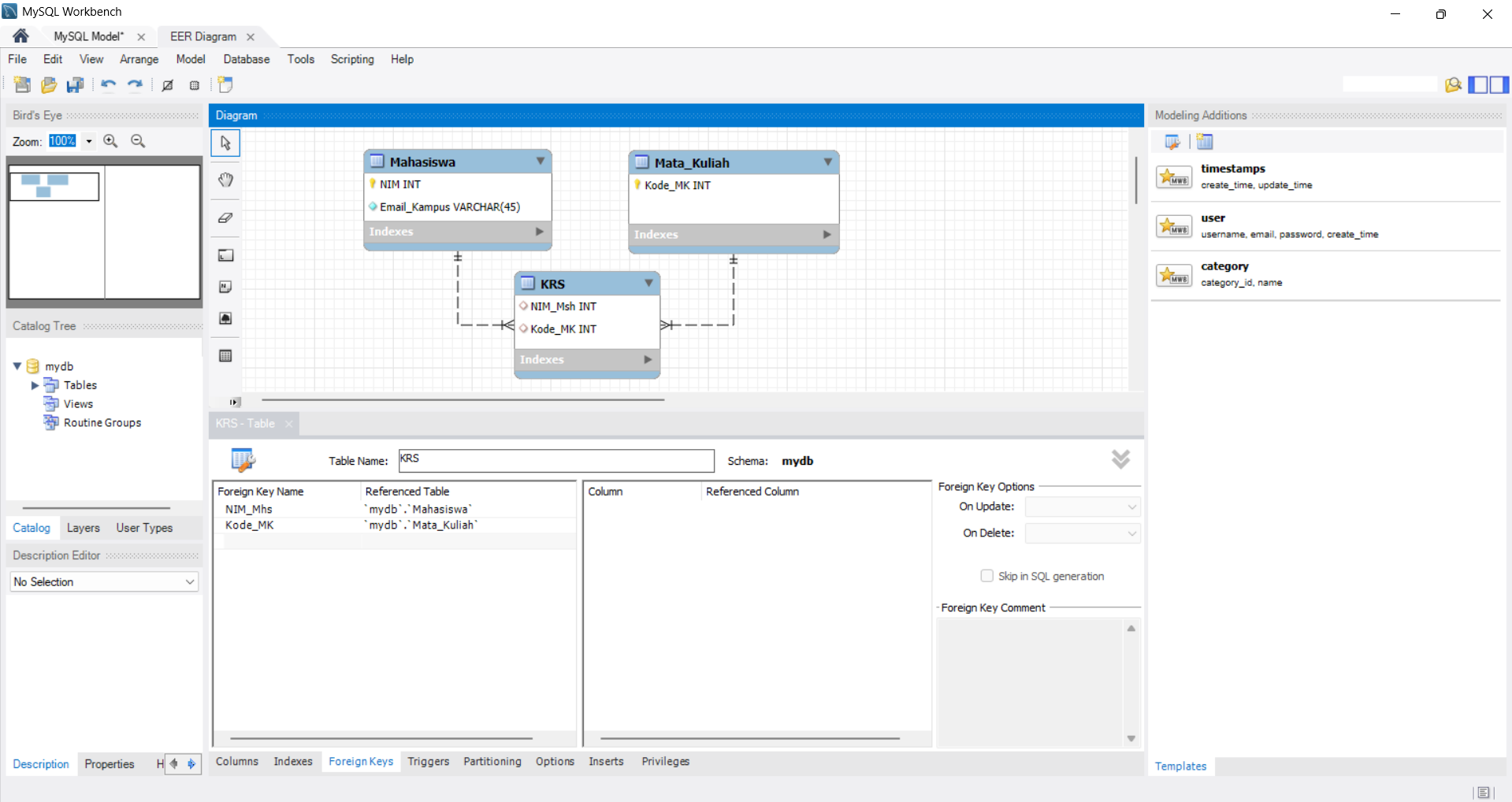The height and width of the screenshot is (802, 1512).
Task: Click the save model icon
Action: pos(76,85)
